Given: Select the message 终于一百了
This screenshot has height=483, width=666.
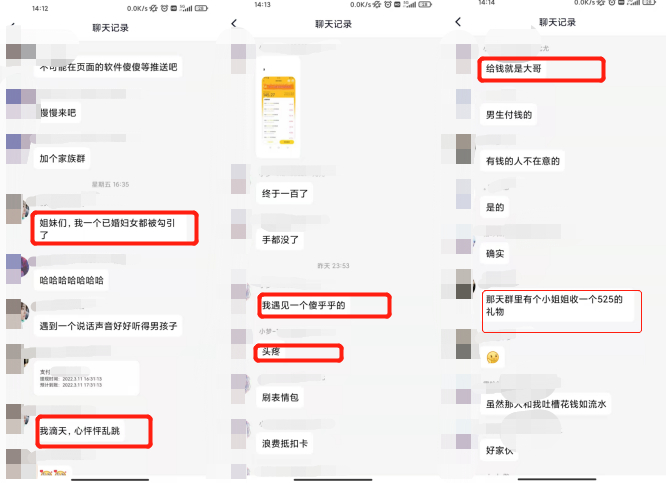Looking at the screenshot, I should click(285, 194).
